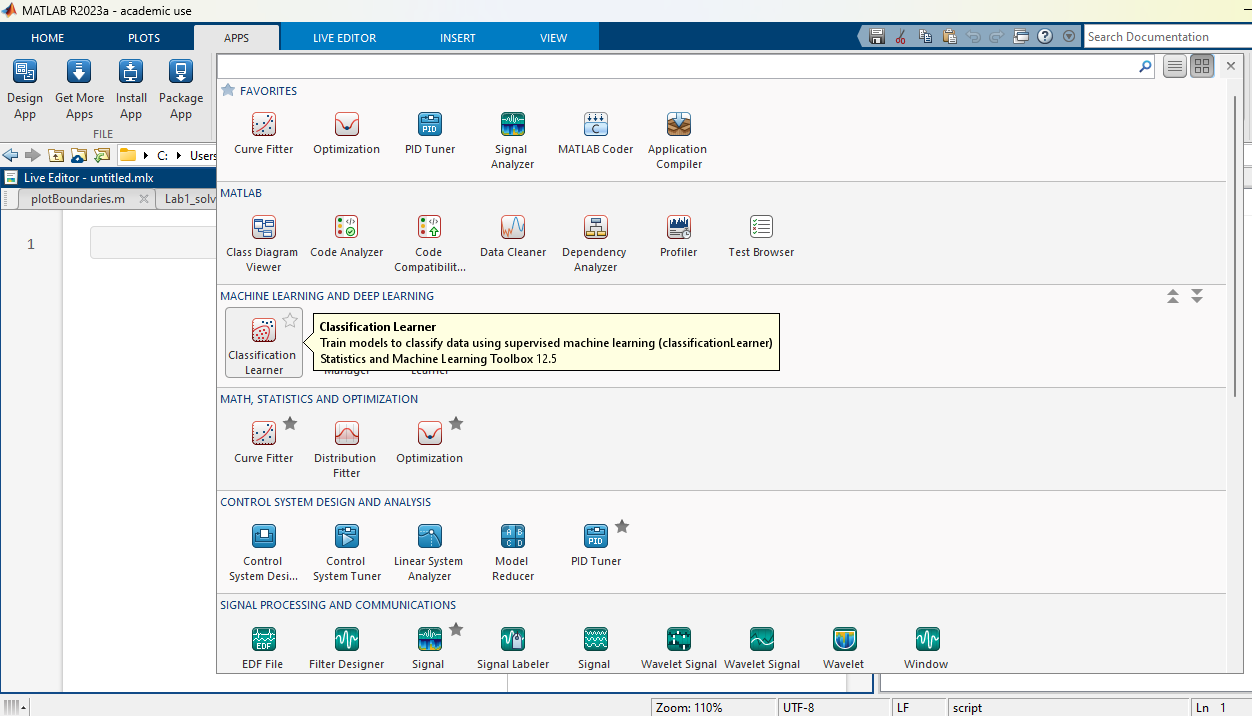Click the Install App button
Viewport: 1252px width, 716px height.
(x=130, y=90)
